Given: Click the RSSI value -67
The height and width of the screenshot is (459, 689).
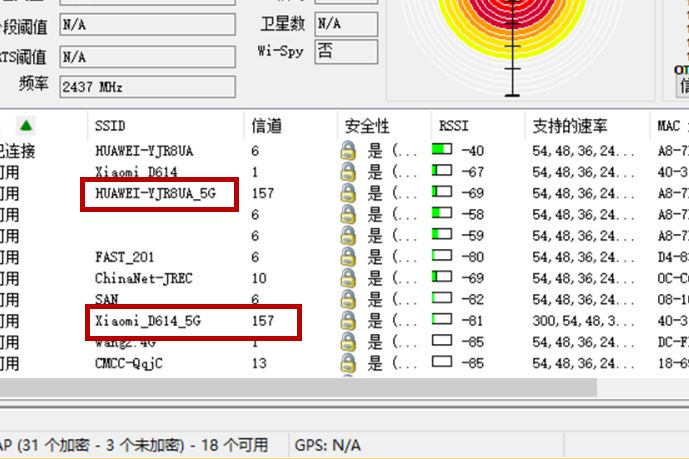Looking at the screenshot, I should (x=473, y=172).
